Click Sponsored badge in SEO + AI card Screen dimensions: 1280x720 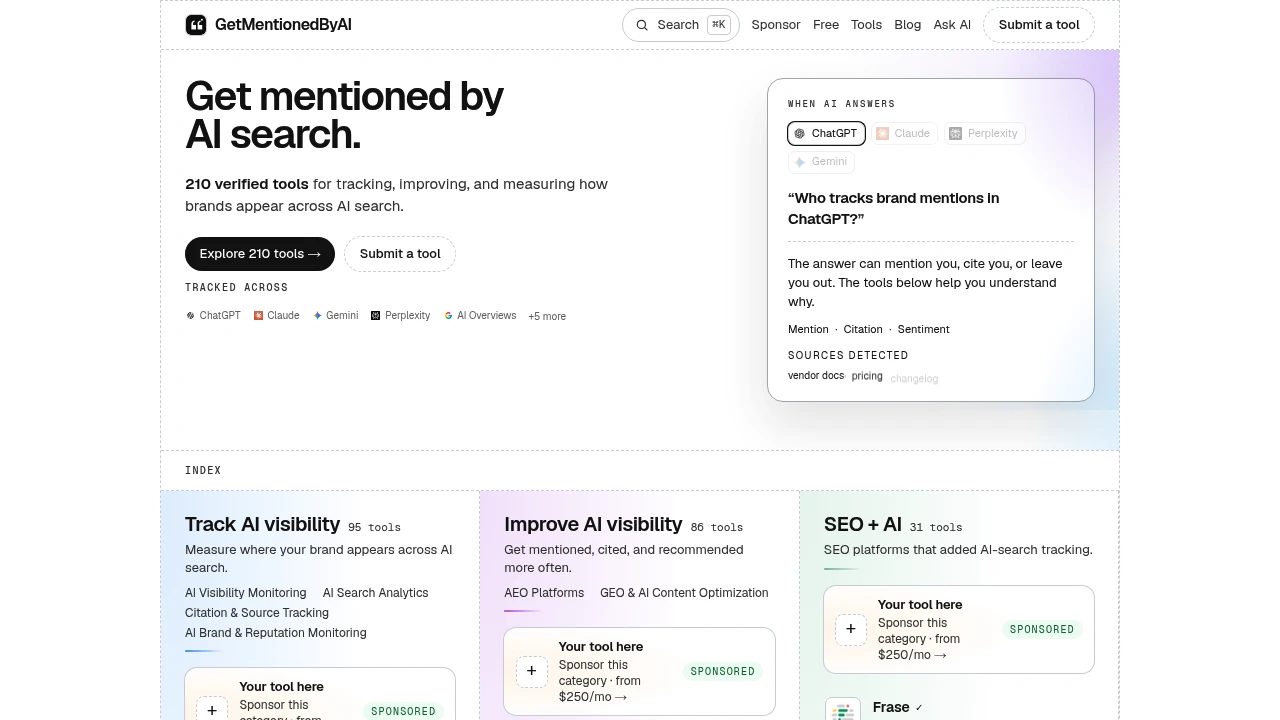click(x=1042, y=629)
